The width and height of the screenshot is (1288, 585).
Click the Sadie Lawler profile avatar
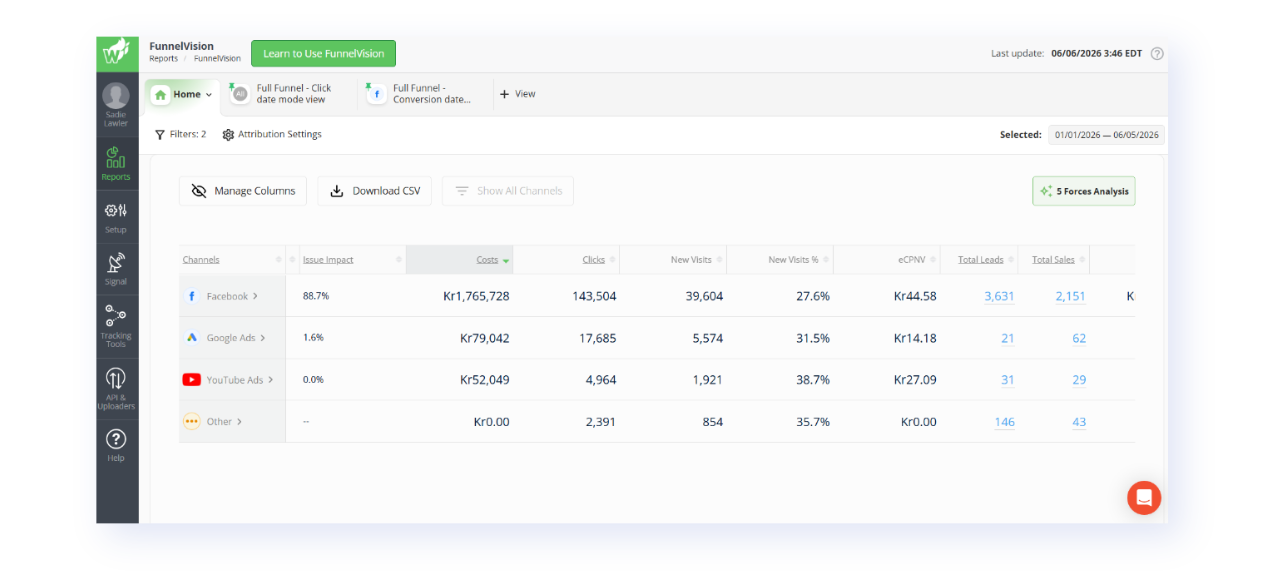tap(116, 96)
